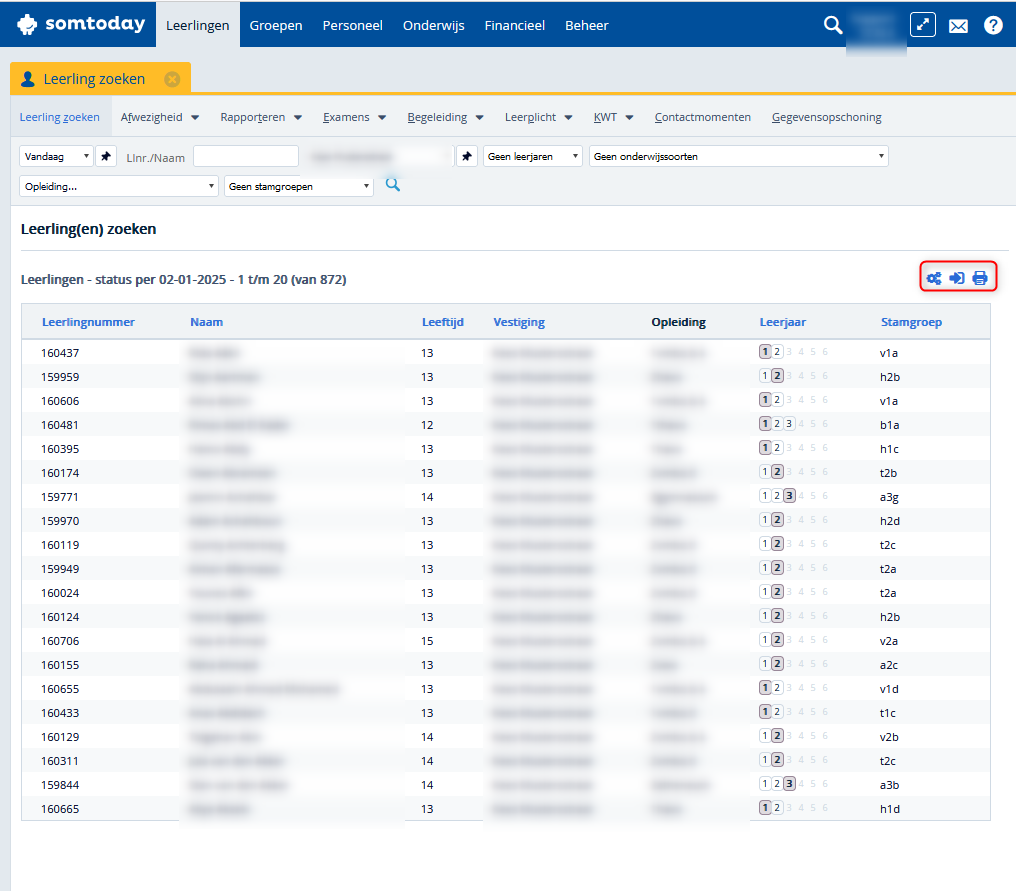1016x891 pixels.
Task: Open student row 159970
Action: point(505,520)
